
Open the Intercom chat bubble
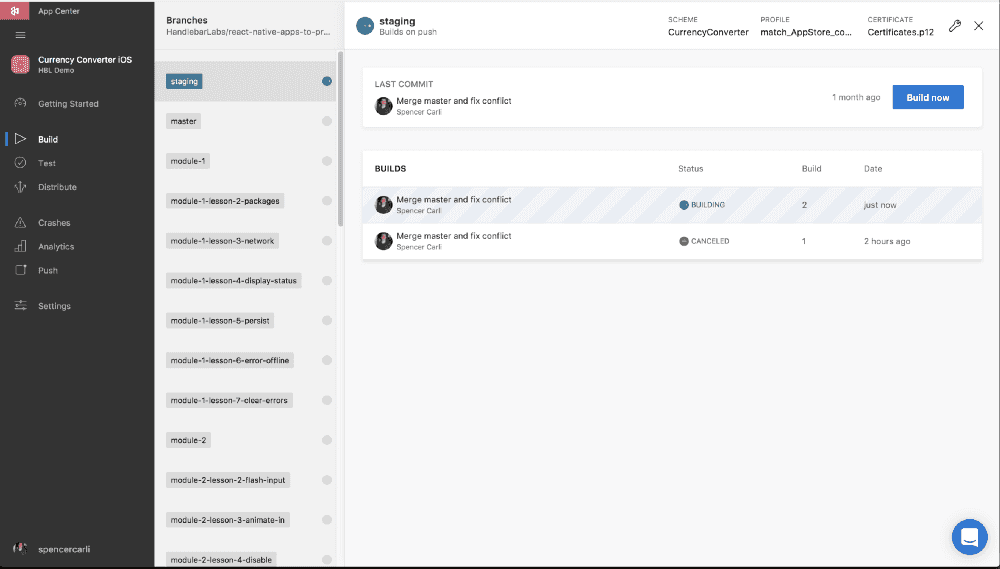pos(969,537)
